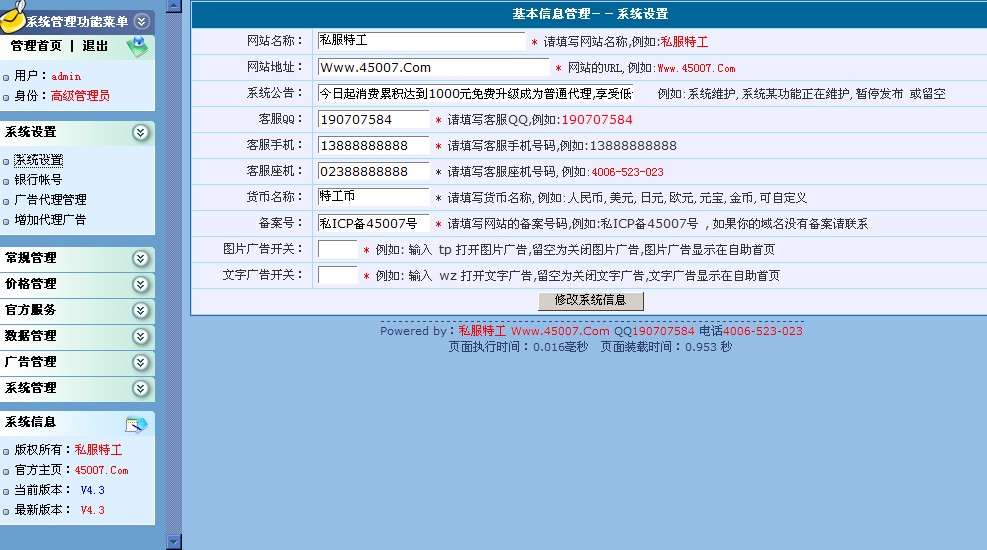Click the user icon beside 退出
Viewport: 987px width, 550px height.
pyautogui.click(x=137, y=46)
